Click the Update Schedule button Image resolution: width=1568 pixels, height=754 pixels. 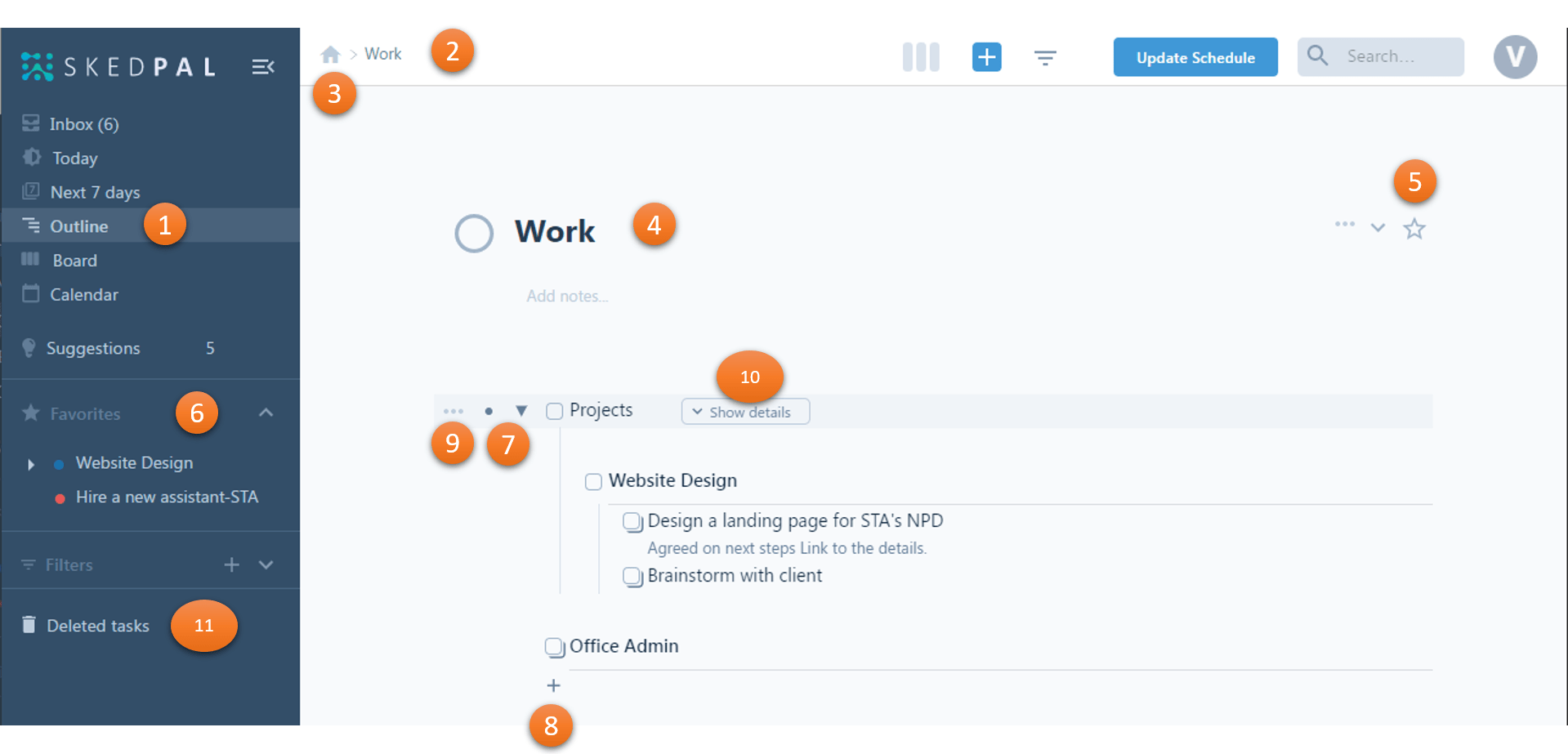(1195, 57)
